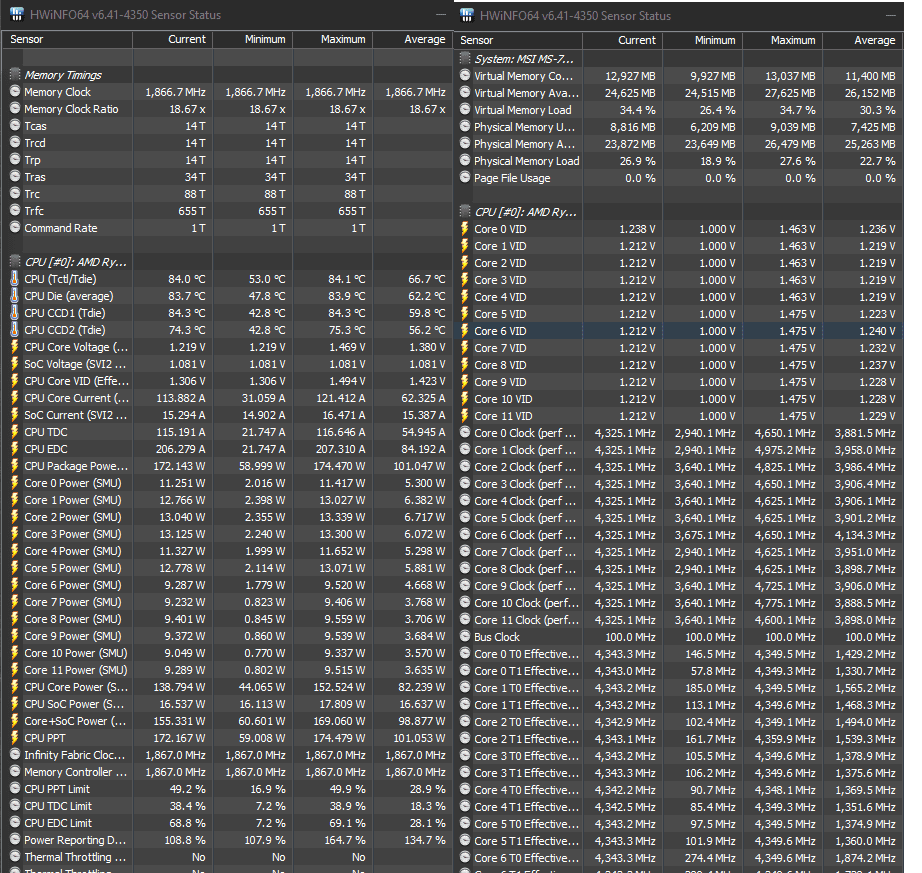922x873 pixels.
Task: Click the lightning icon beside CPU PPT
Action: pyautogui.click(x=15, y=738)
